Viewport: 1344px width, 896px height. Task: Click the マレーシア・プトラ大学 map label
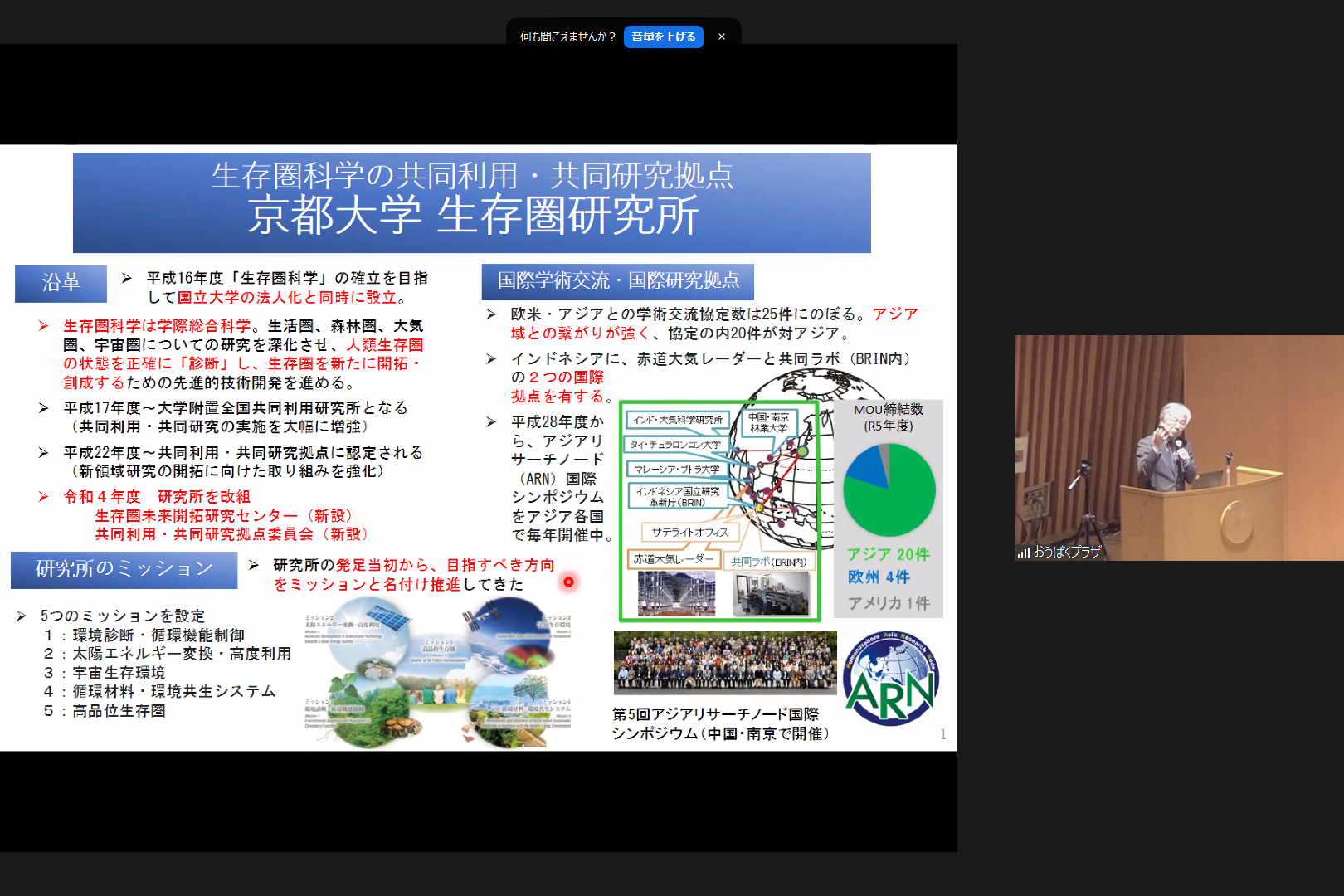(x=677, y=470)
